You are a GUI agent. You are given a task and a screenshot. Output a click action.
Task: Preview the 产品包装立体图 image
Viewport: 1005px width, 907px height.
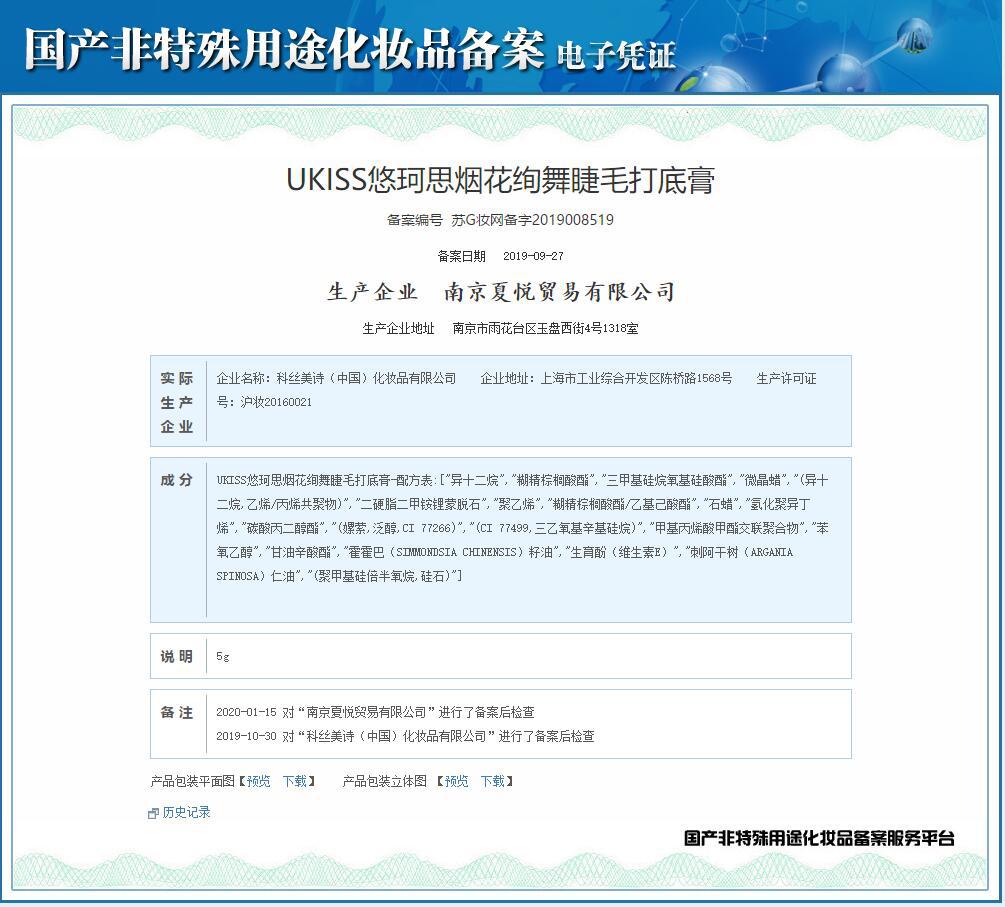tap(456, 781)
